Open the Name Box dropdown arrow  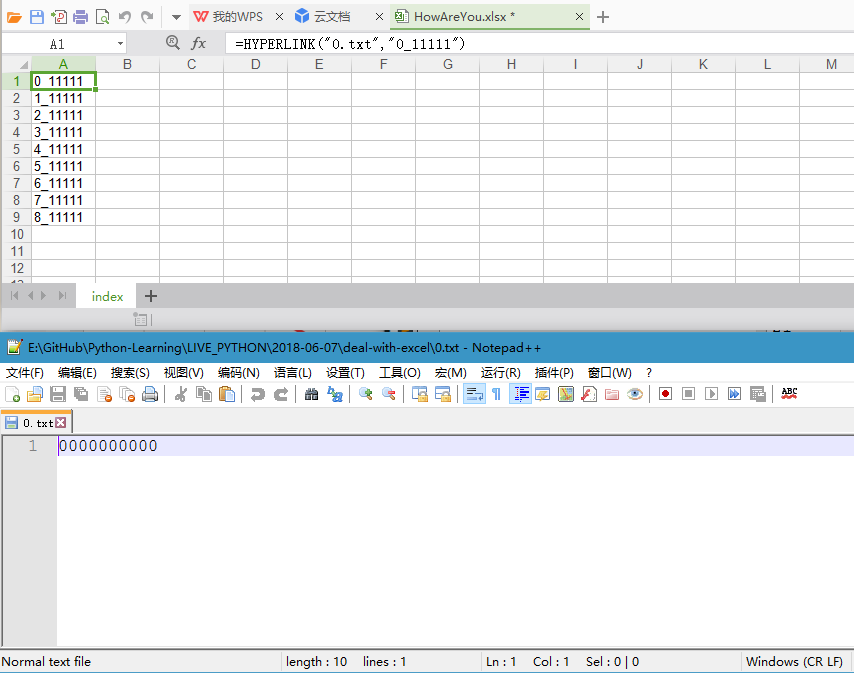120,44
